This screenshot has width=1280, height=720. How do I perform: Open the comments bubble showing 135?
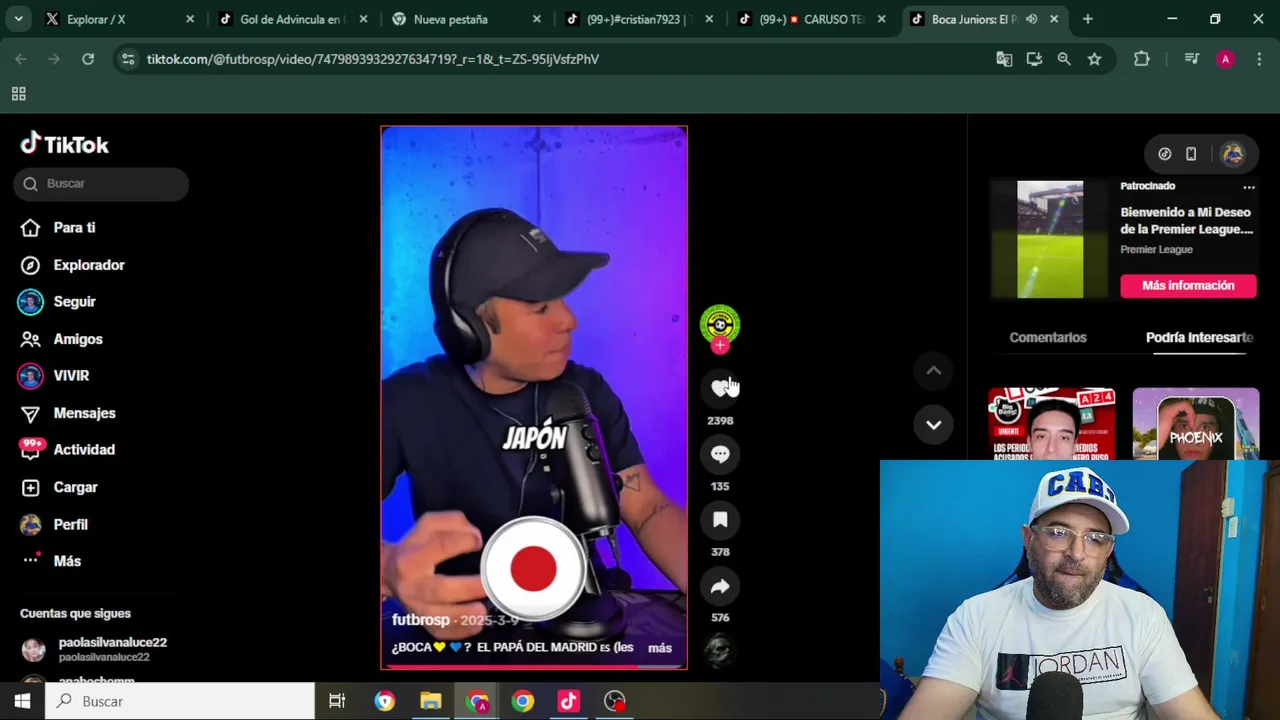point(720,454)
